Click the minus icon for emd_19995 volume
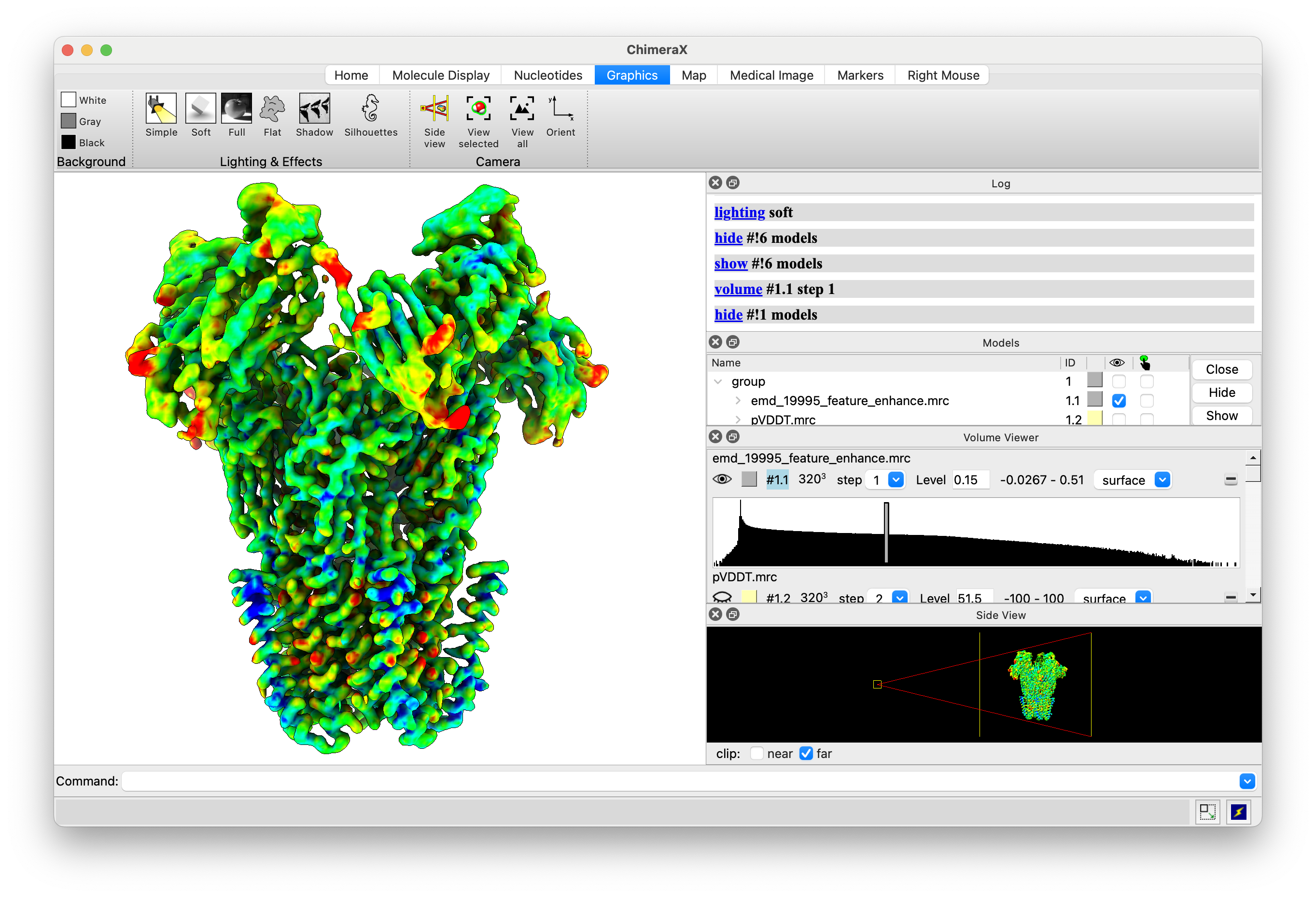The width and height of the screenshot is (1316, 898). coord(1231,480)
